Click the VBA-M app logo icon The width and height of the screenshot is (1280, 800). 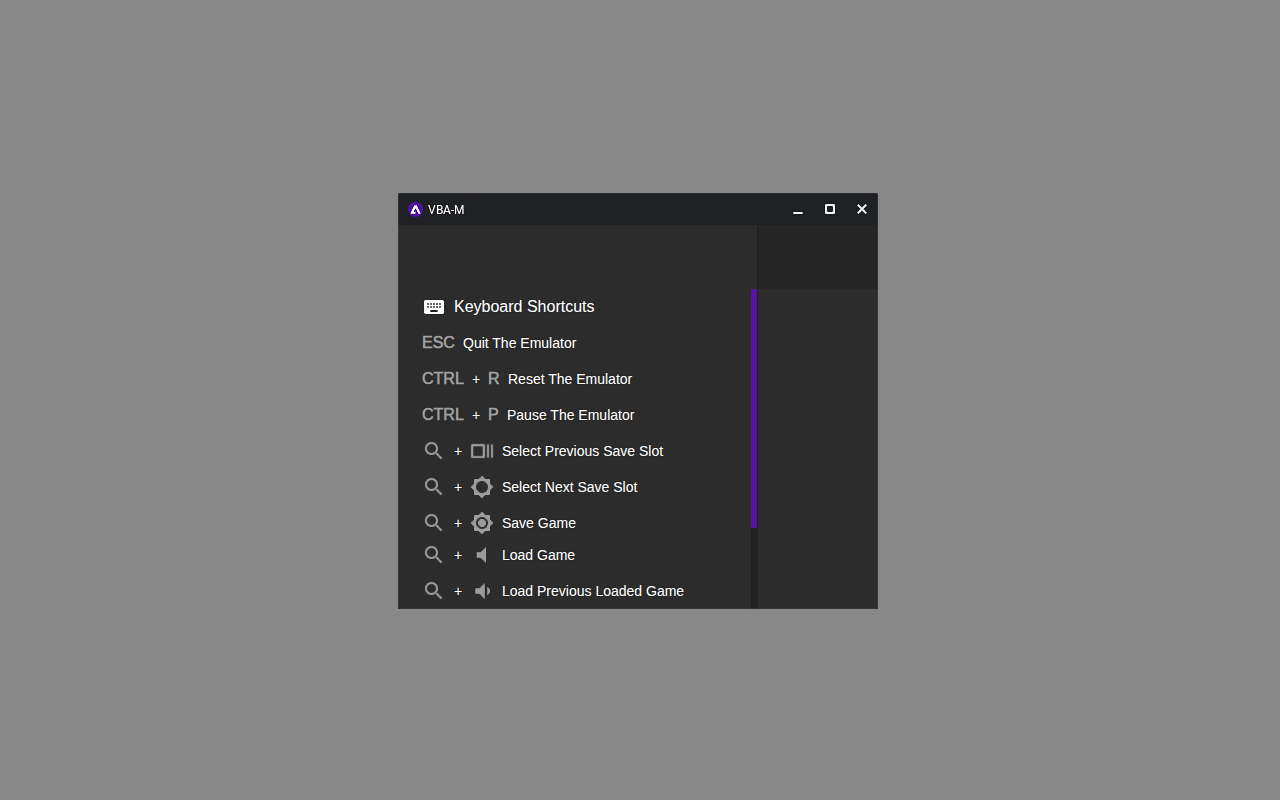coord(415,210)
